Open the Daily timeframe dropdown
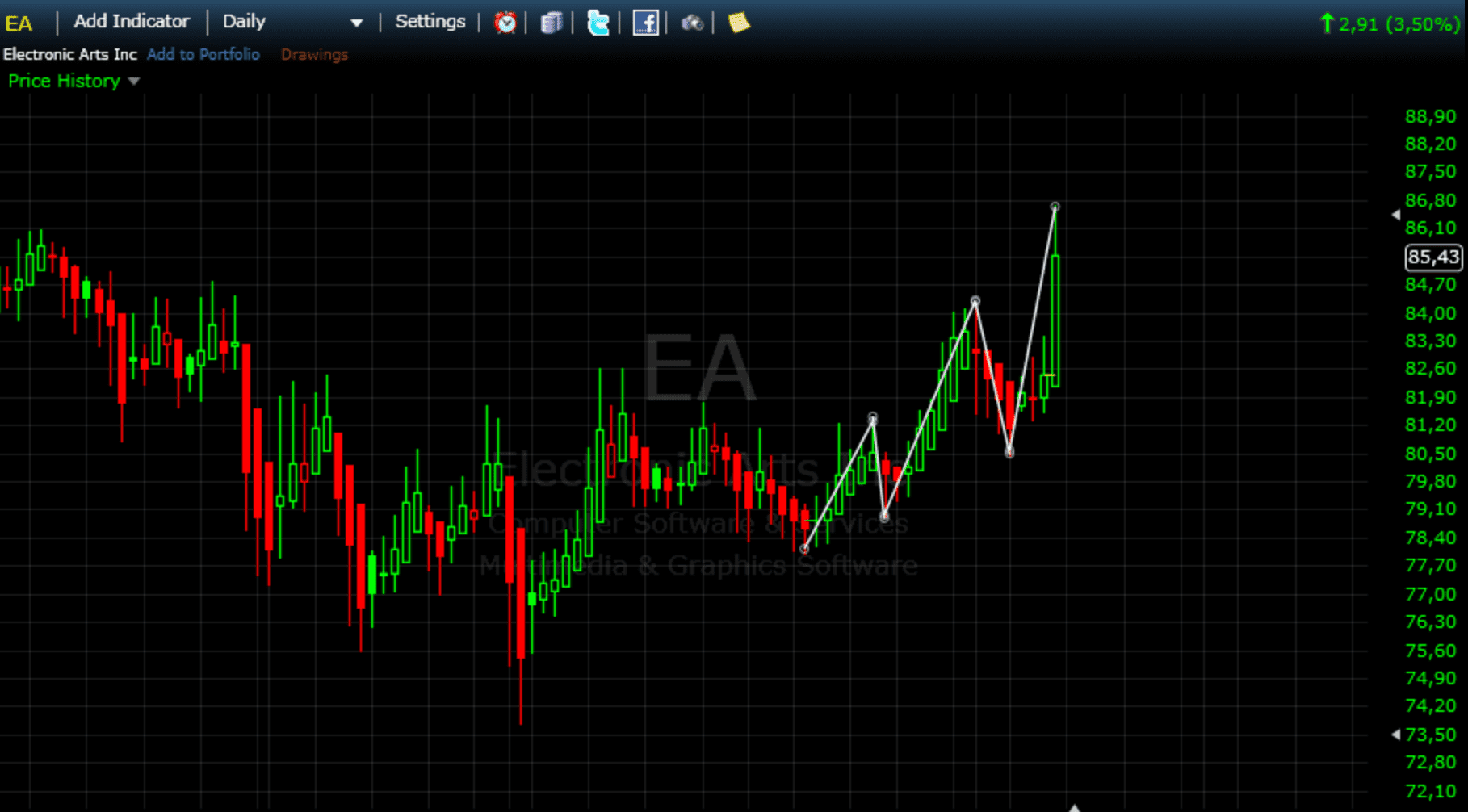Screen dimensions: 1468x812 coord(292,22)
